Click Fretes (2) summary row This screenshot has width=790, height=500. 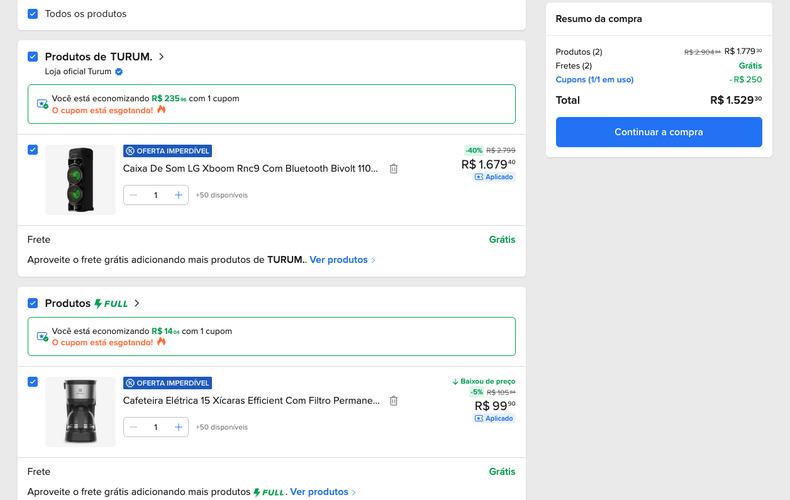[659, 66]
